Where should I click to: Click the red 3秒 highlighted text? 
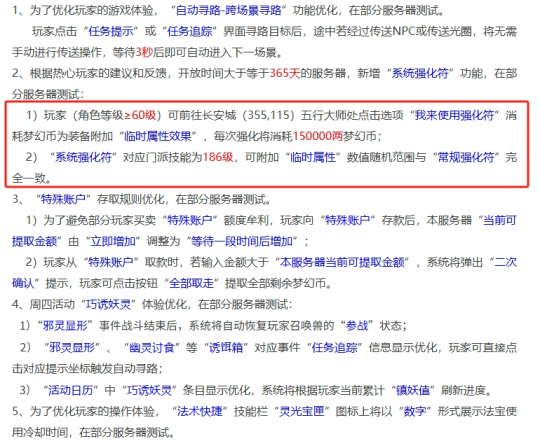coord(144,52)
